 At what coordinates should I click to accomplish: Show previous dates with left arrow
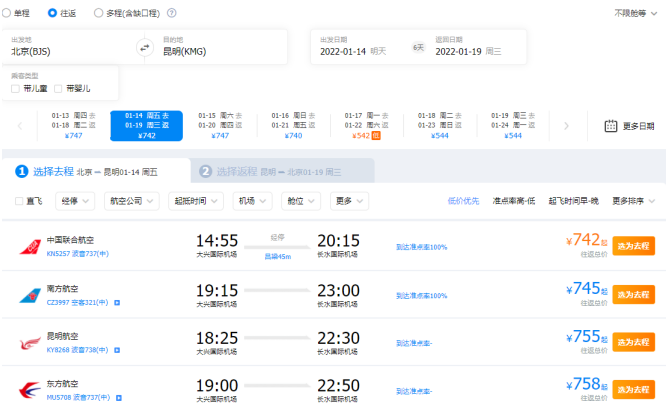click(20, 126)
